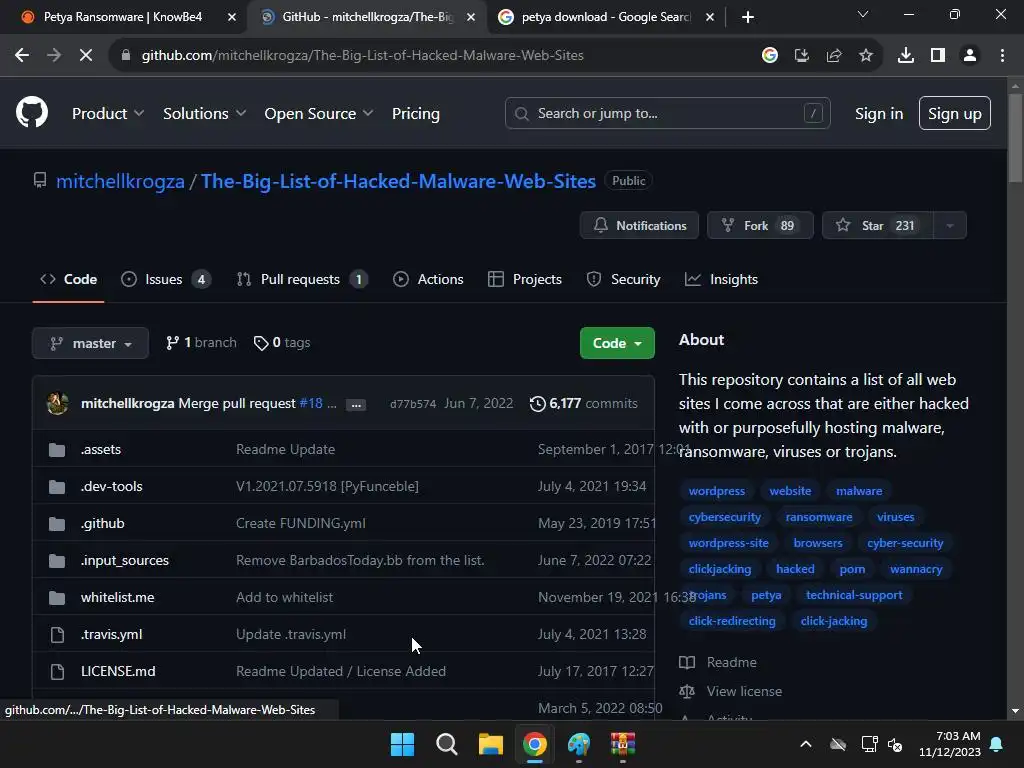Viewport: 1024px width, 768px height.
Task: Expand the Solutions menu
Action: point(204,114)
